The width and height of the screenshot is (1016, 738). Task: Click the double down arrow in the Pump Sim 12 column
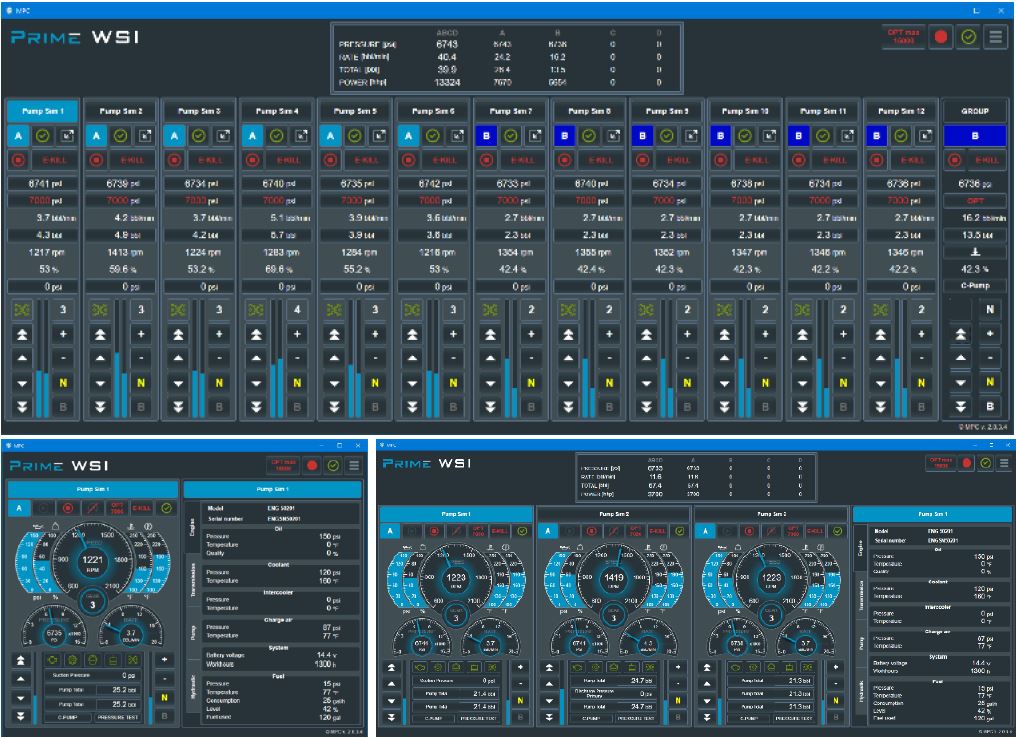(x=881, y=407)
